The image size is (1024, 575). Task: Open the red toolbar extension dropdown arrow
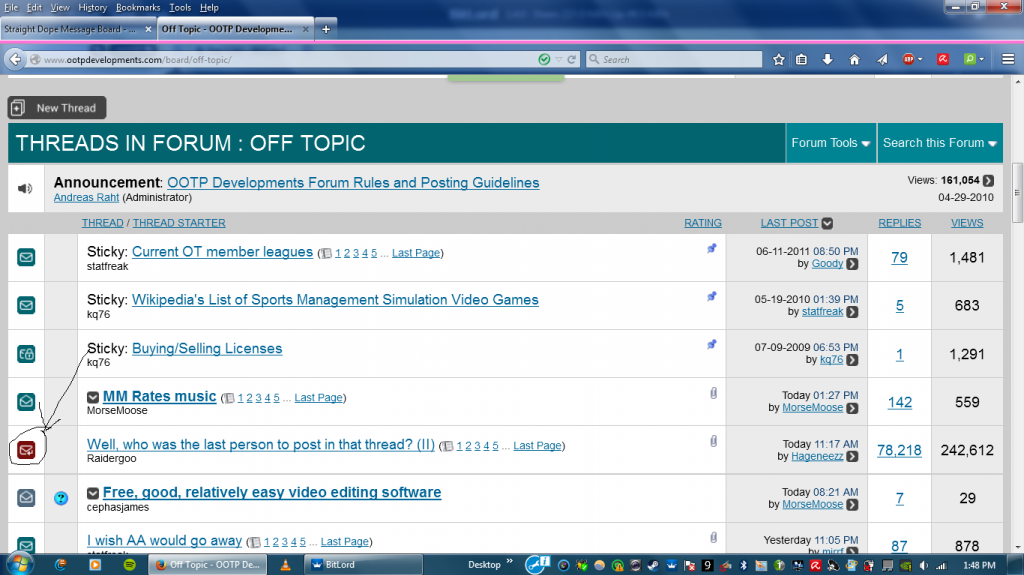[x=920, y=59]
